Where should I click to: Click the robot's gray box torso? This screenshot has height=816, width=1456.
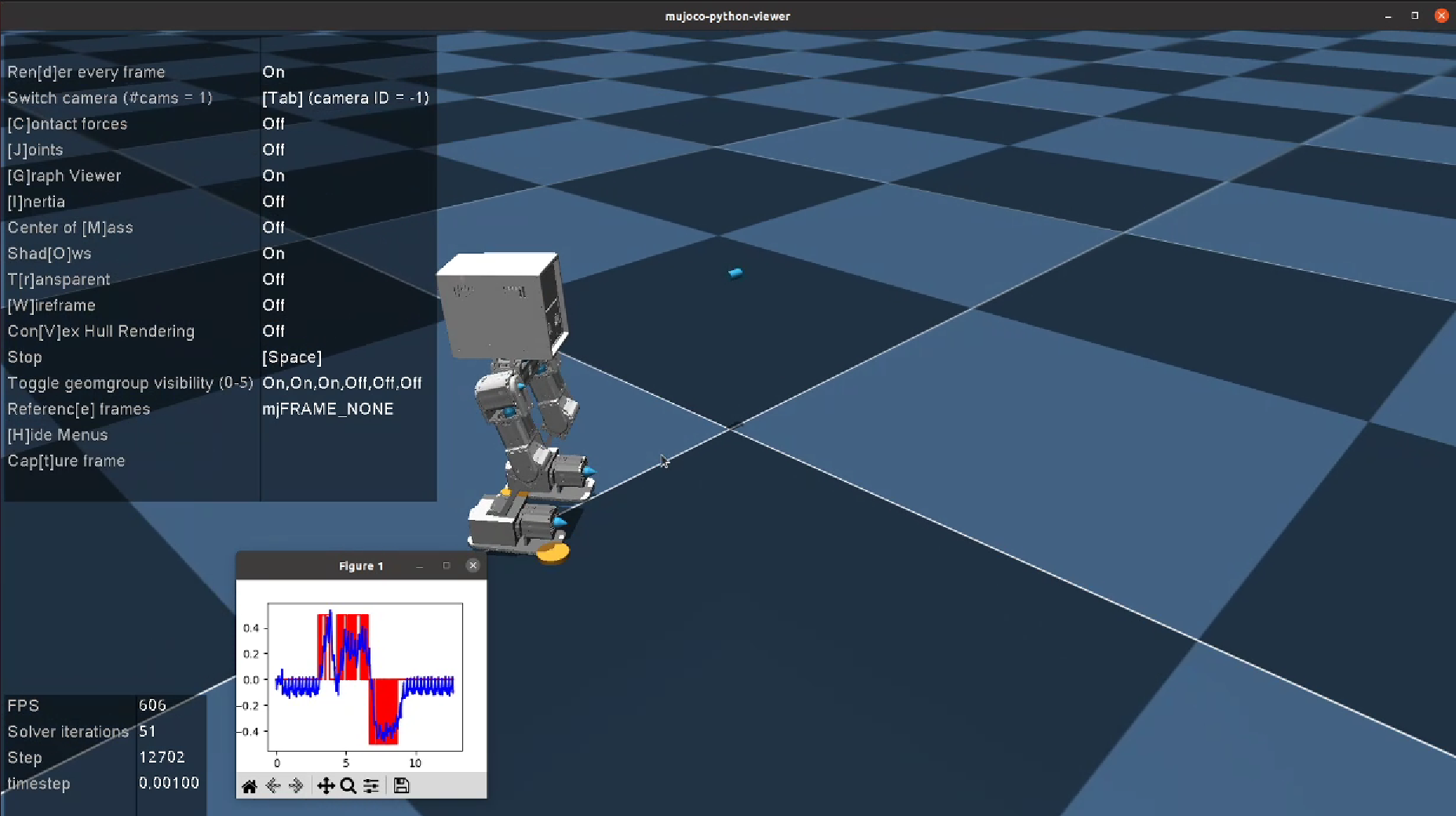click(x=502, y=306)
